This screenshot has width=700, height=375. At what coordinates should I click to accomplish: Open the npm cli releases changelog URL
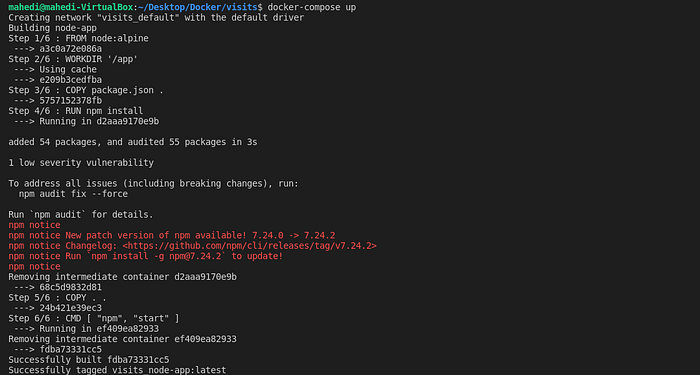[250, 246]
